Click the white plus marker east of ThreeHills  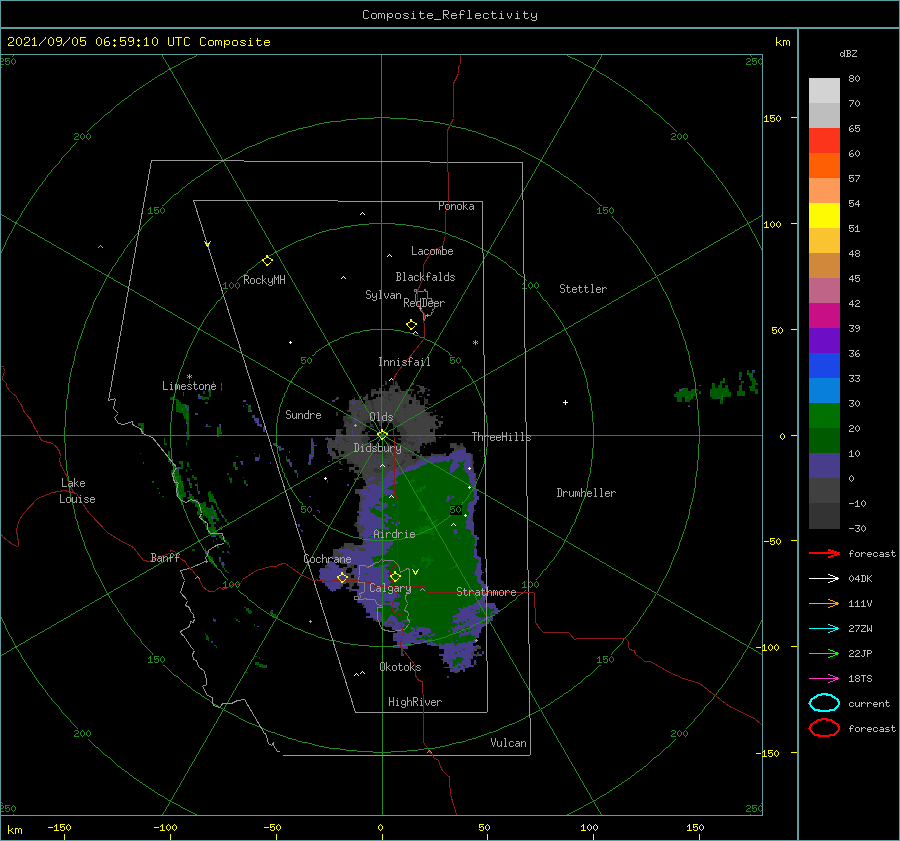click(x=565, y=402)
